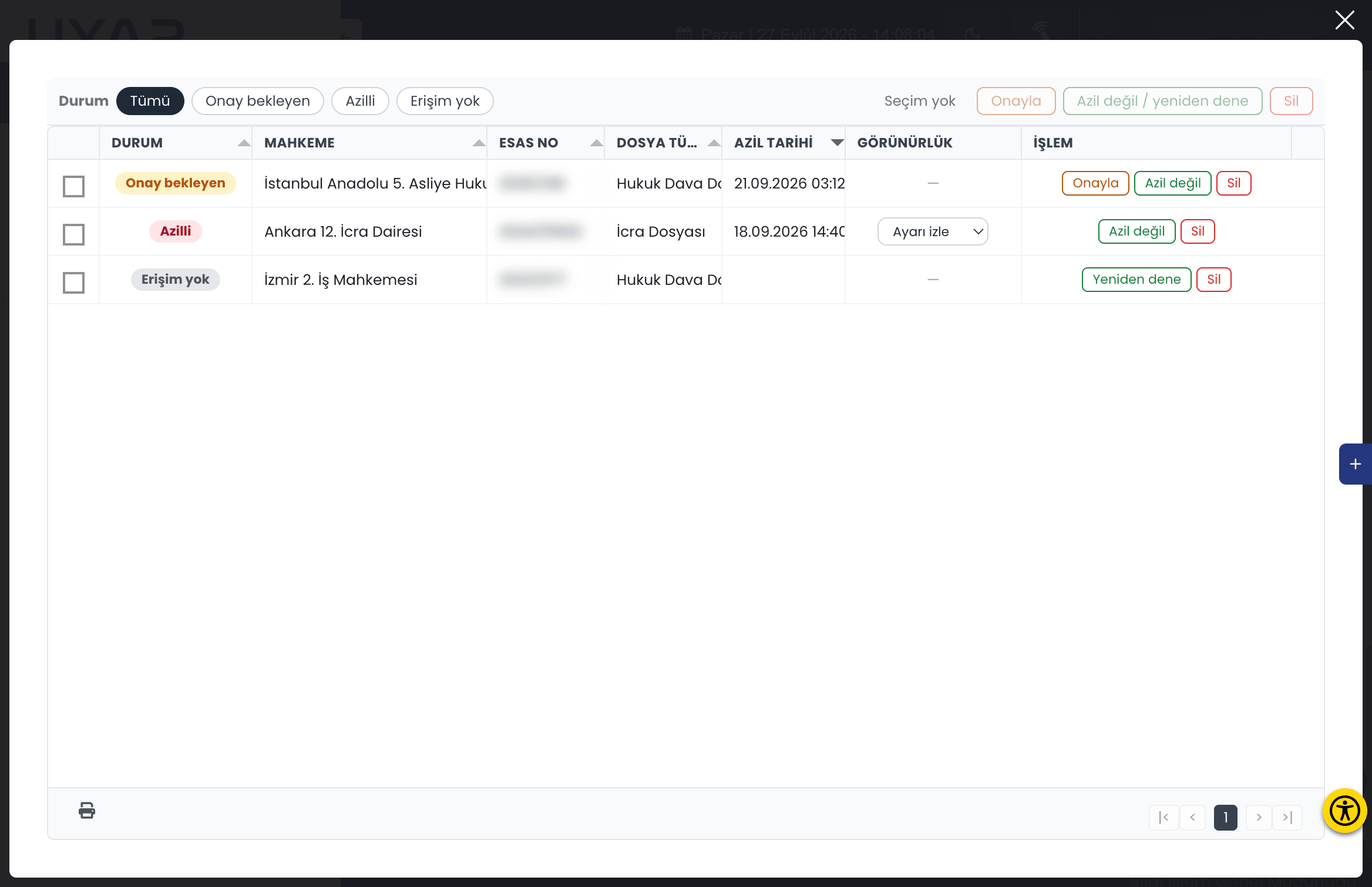Close the dialog with the X icon
The height and width of the screenshot is (887, 1372).
pos(1345,20)
